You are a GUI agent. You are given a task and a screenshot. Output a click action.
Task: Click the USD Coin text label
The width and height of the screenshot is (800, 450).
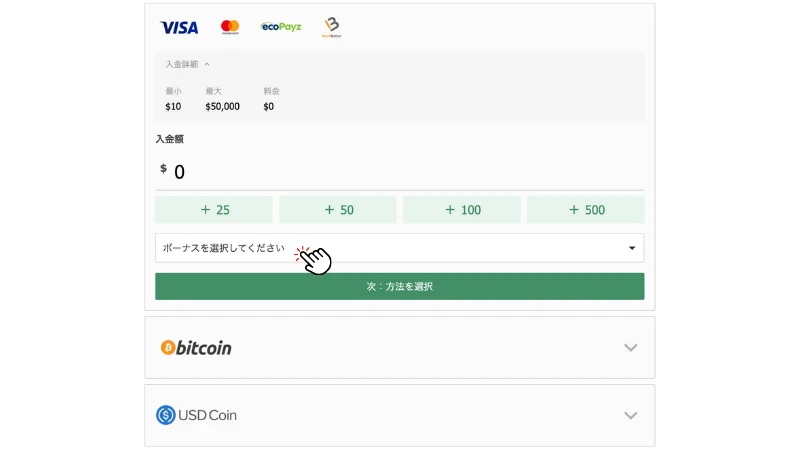tap(208, 415)
